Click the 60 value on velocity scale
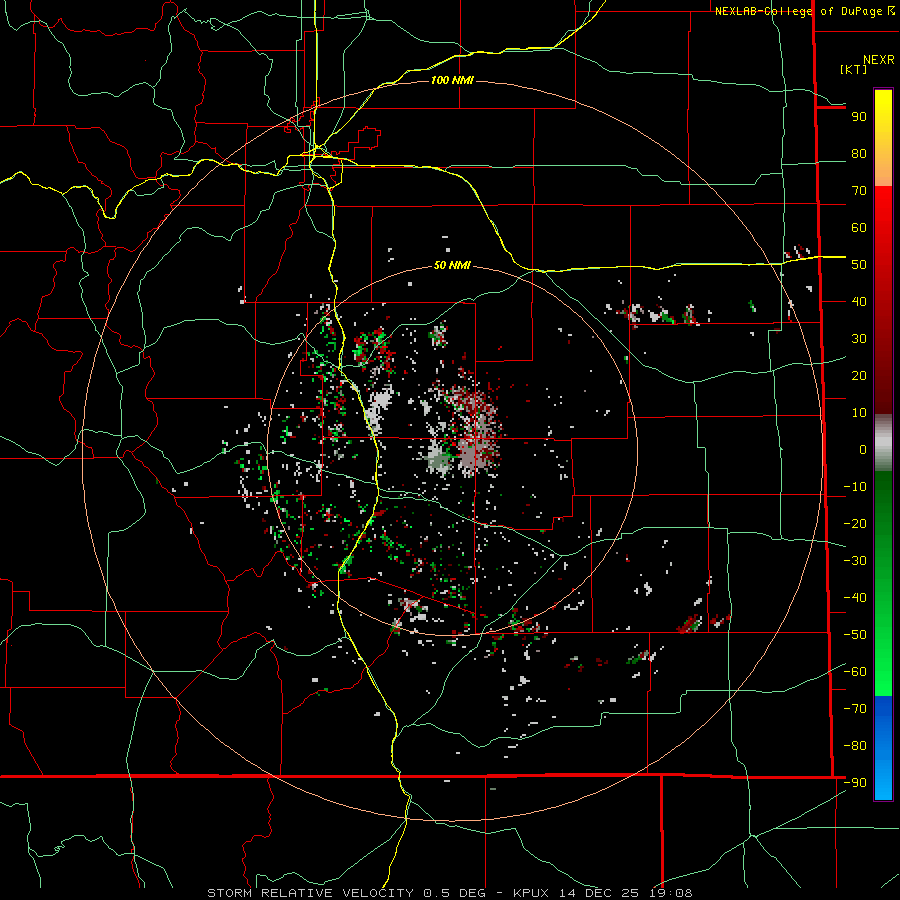Viewport: 900px width, 900px height. click(859, 227)
